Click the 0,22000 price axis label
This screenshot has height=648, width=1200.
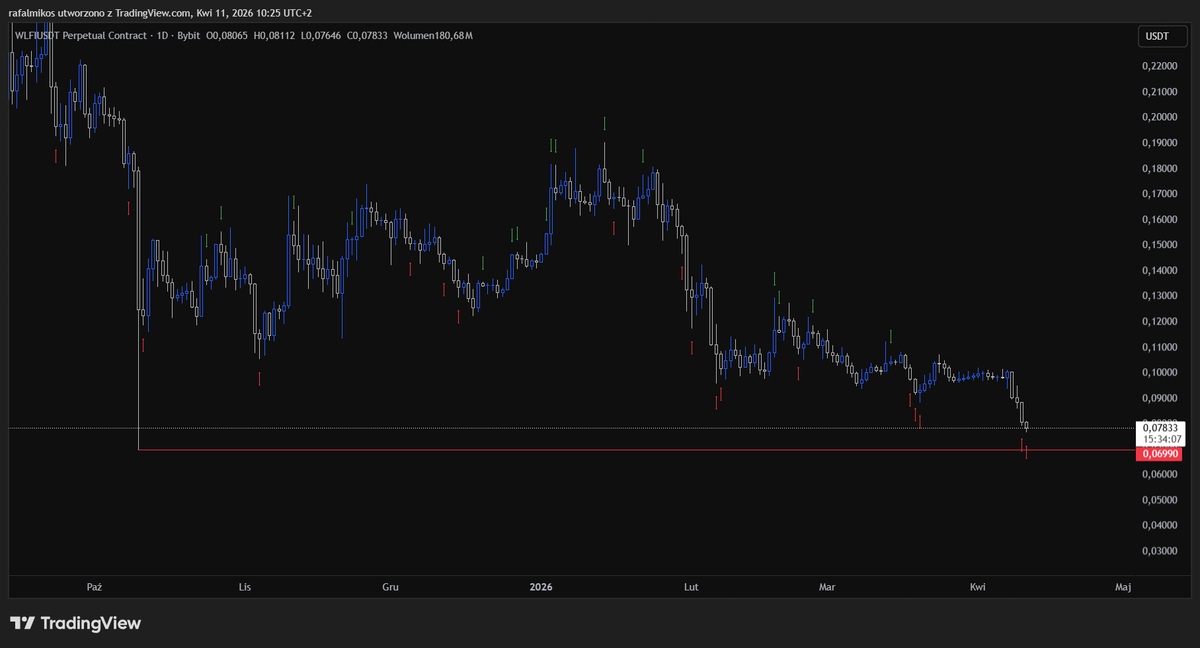coord(1159,66)
